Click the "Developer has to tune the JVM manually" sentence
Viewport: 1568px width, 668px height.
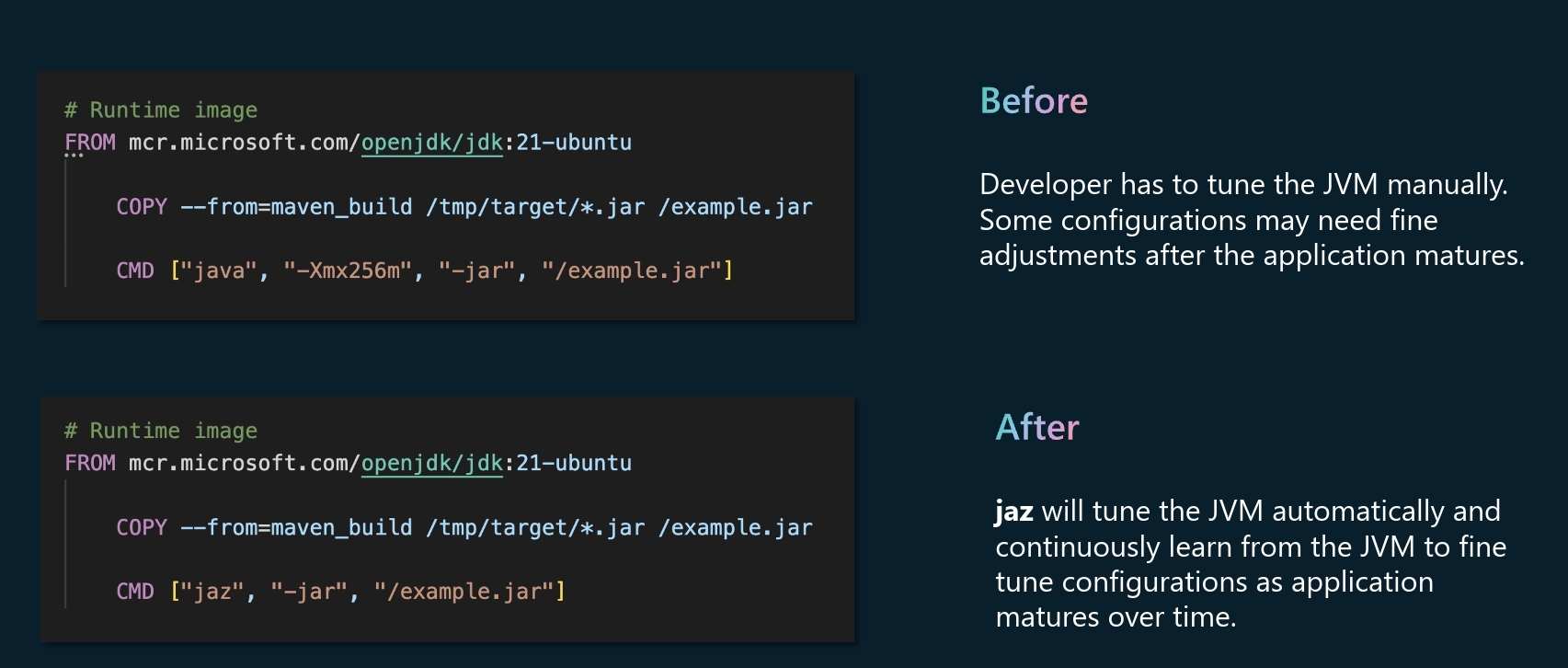pyautogui.click(x=1243, y=184)
